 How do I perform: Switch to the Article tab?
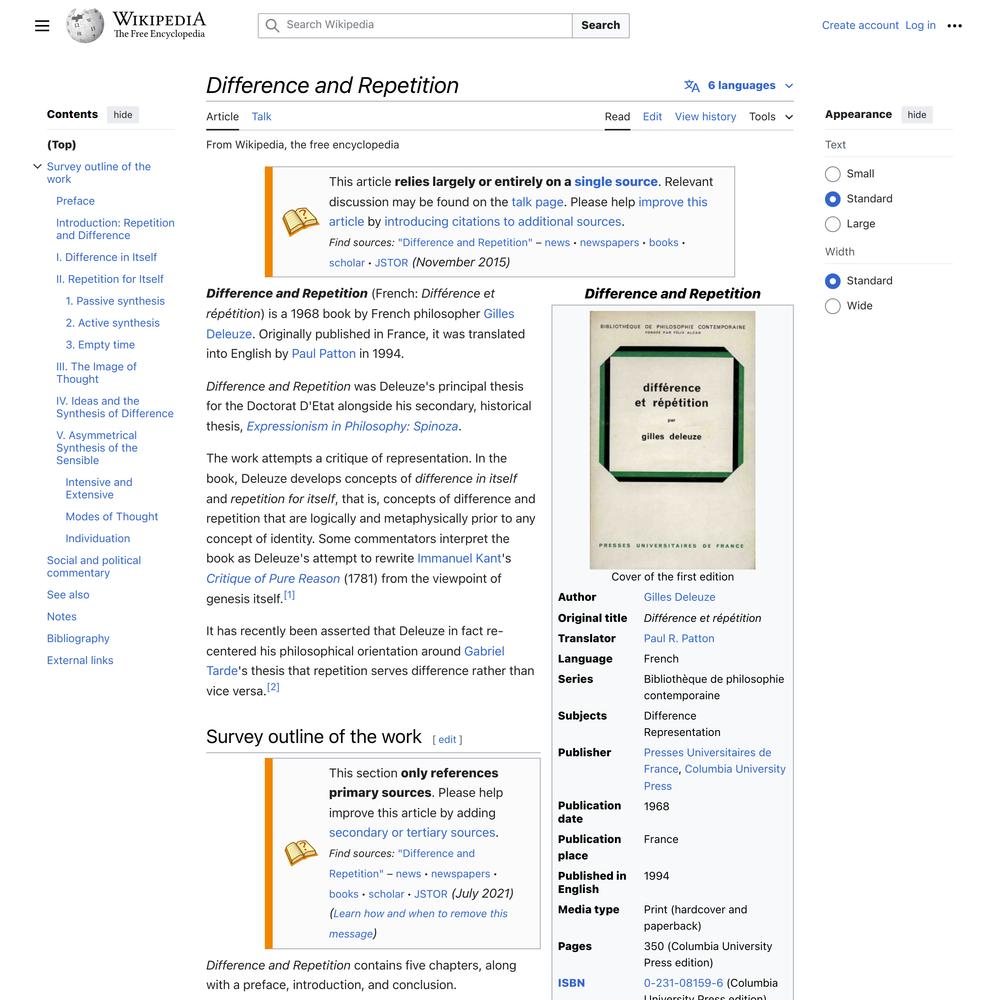tap(222, 117)
